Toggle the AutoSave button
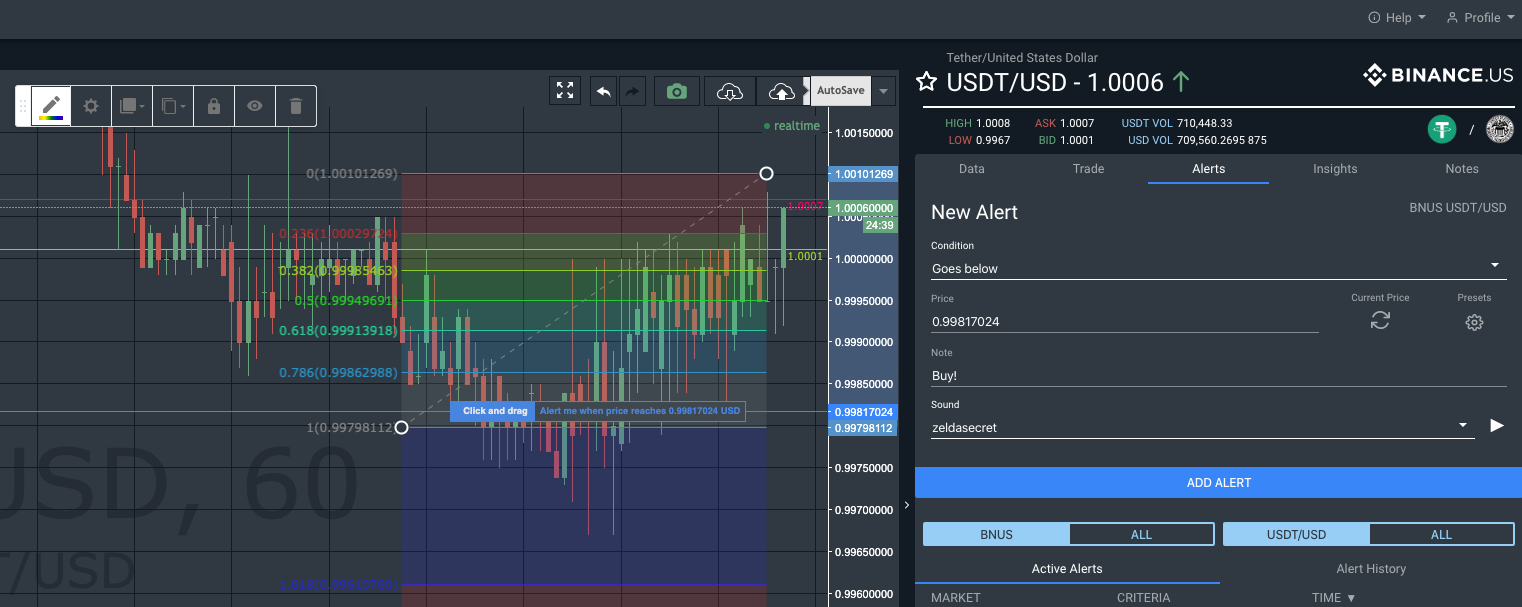This screenshot has width=1522, height=607. (840, 90)
